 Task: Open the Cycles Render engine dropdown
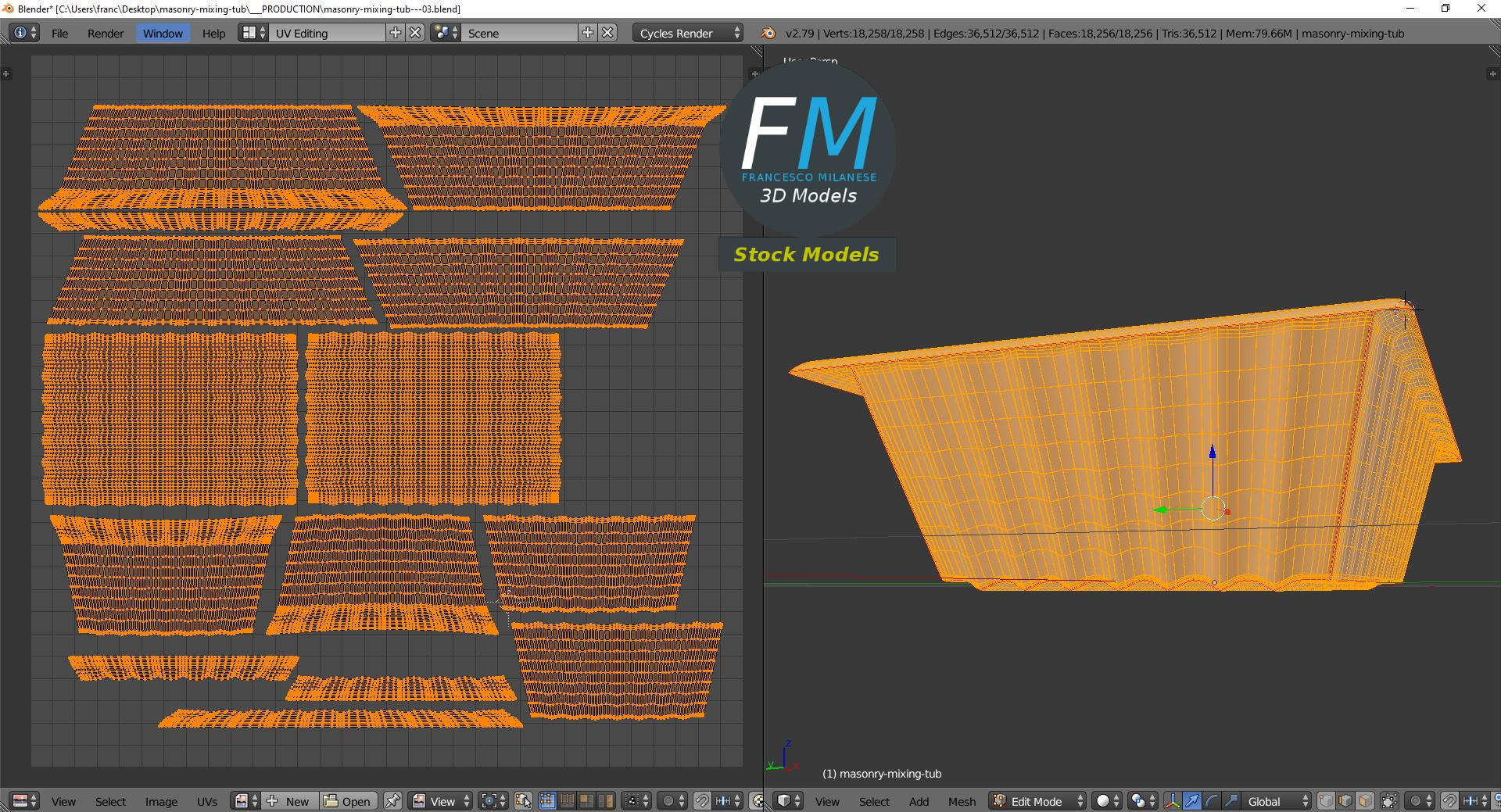click(688, 33)
